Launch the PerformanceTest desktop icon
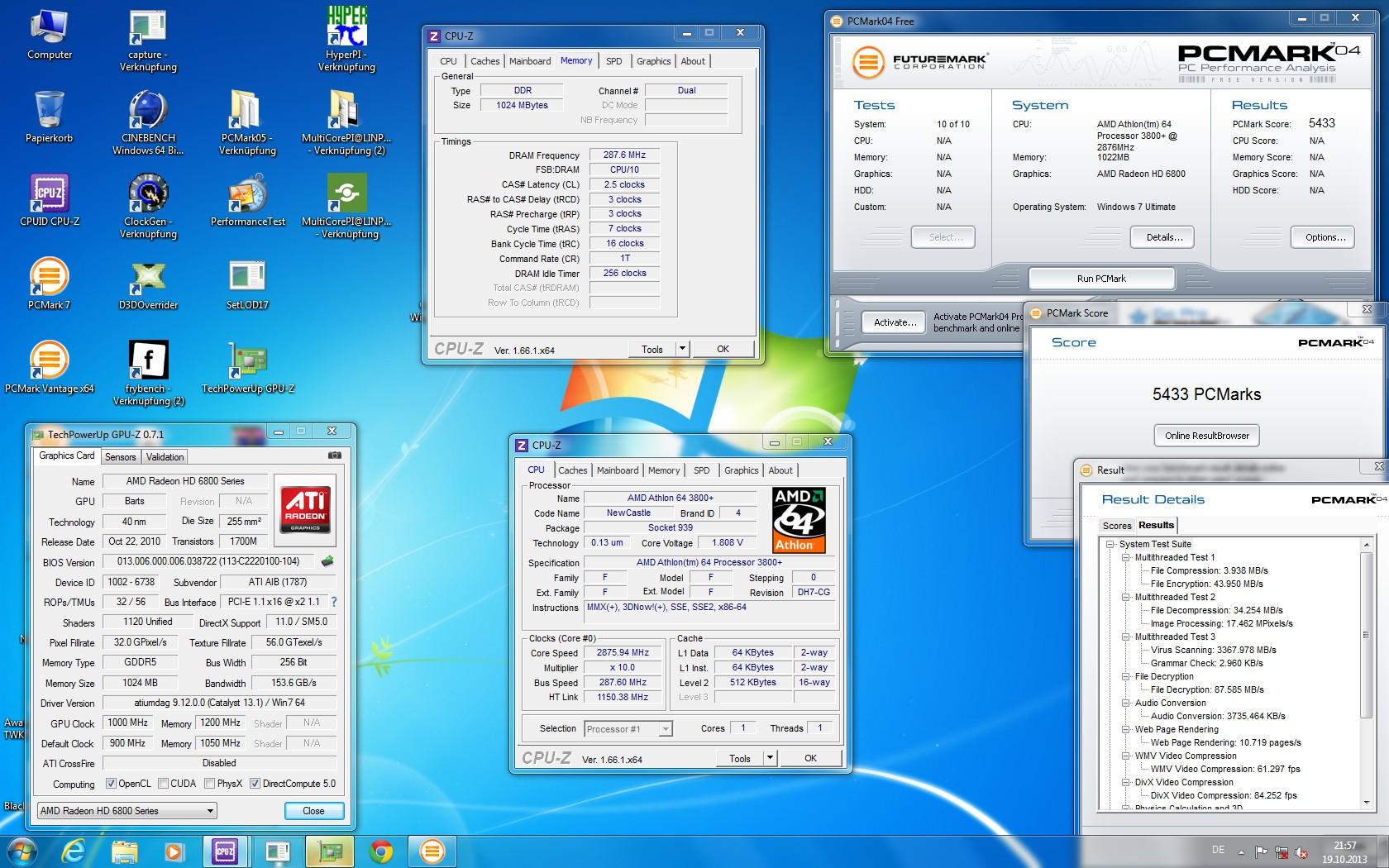Image resolution: width=1389 pixels, height=868 pixels. click(248, 199)
